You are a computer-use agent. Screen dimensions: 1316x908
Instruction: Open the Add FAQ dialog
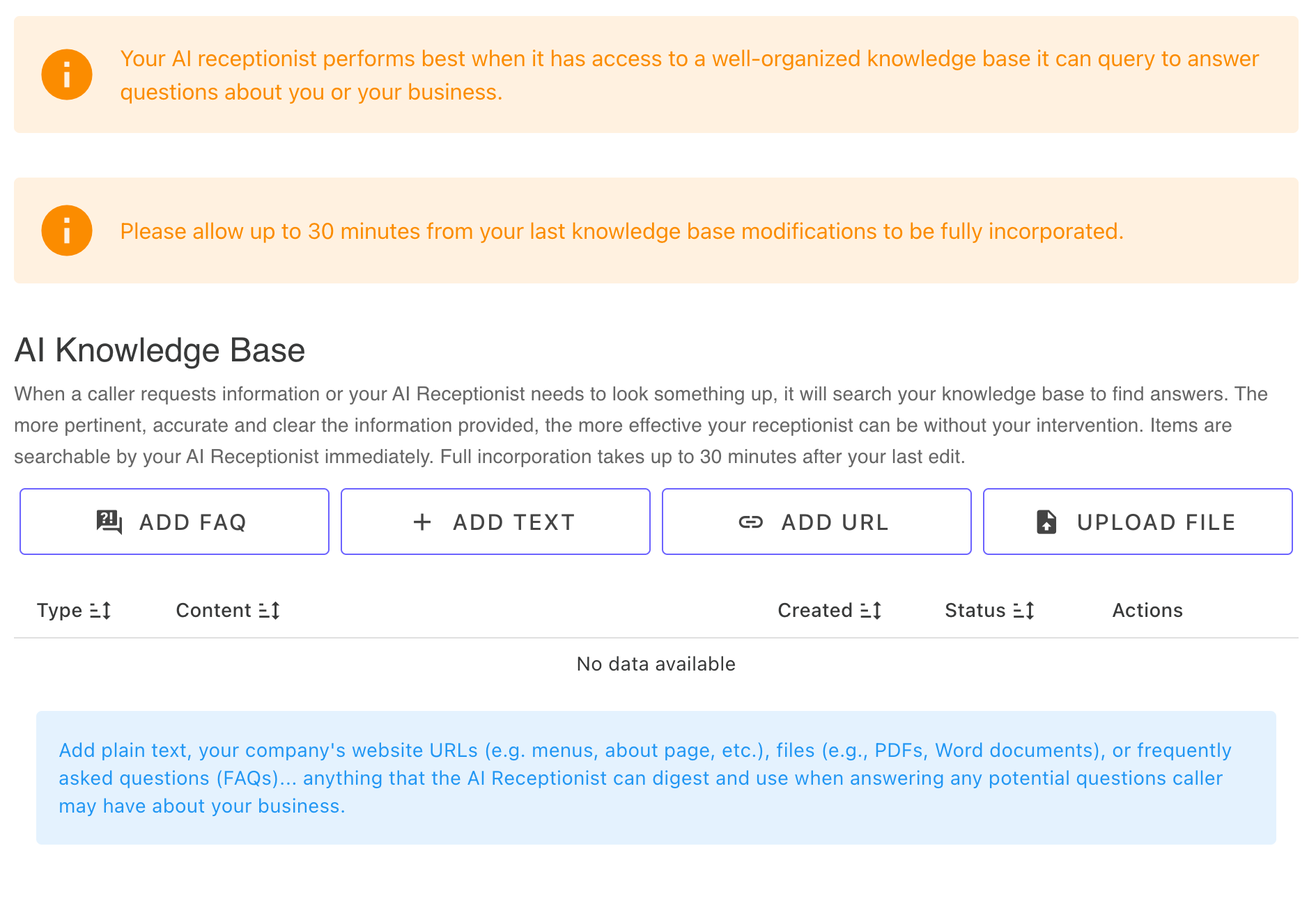[174, 522]
